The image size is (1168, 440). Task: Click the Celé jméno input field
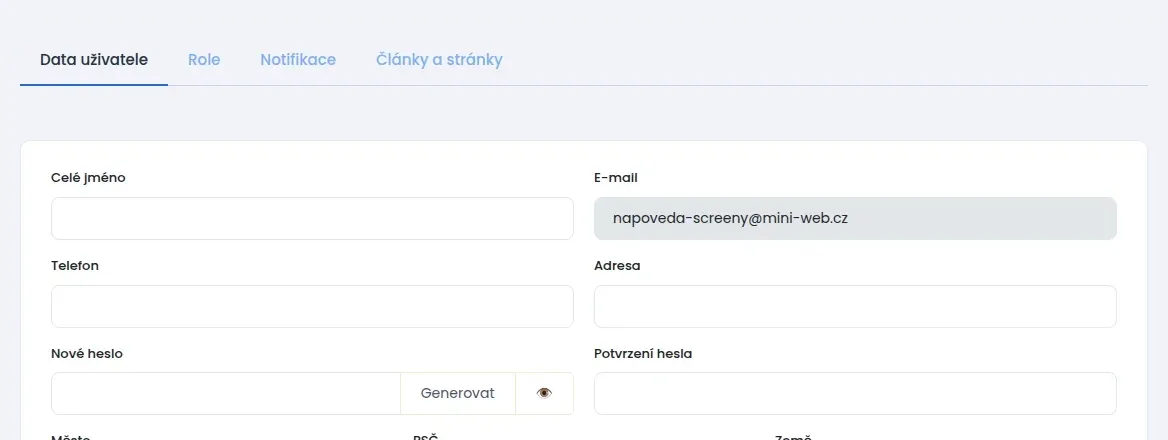pos(312,218)
